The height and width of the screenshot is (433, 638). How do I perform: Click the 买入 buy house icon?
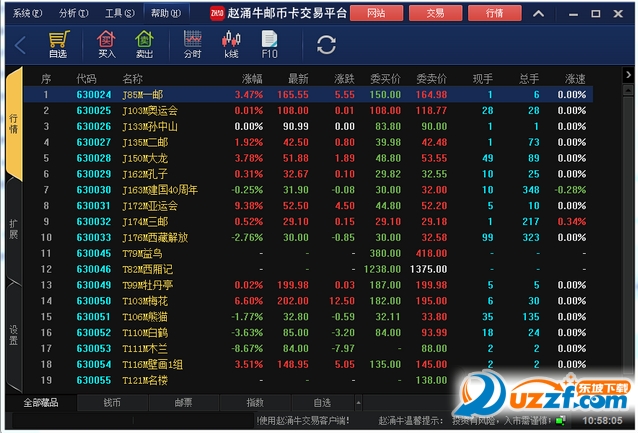[106, 44]
